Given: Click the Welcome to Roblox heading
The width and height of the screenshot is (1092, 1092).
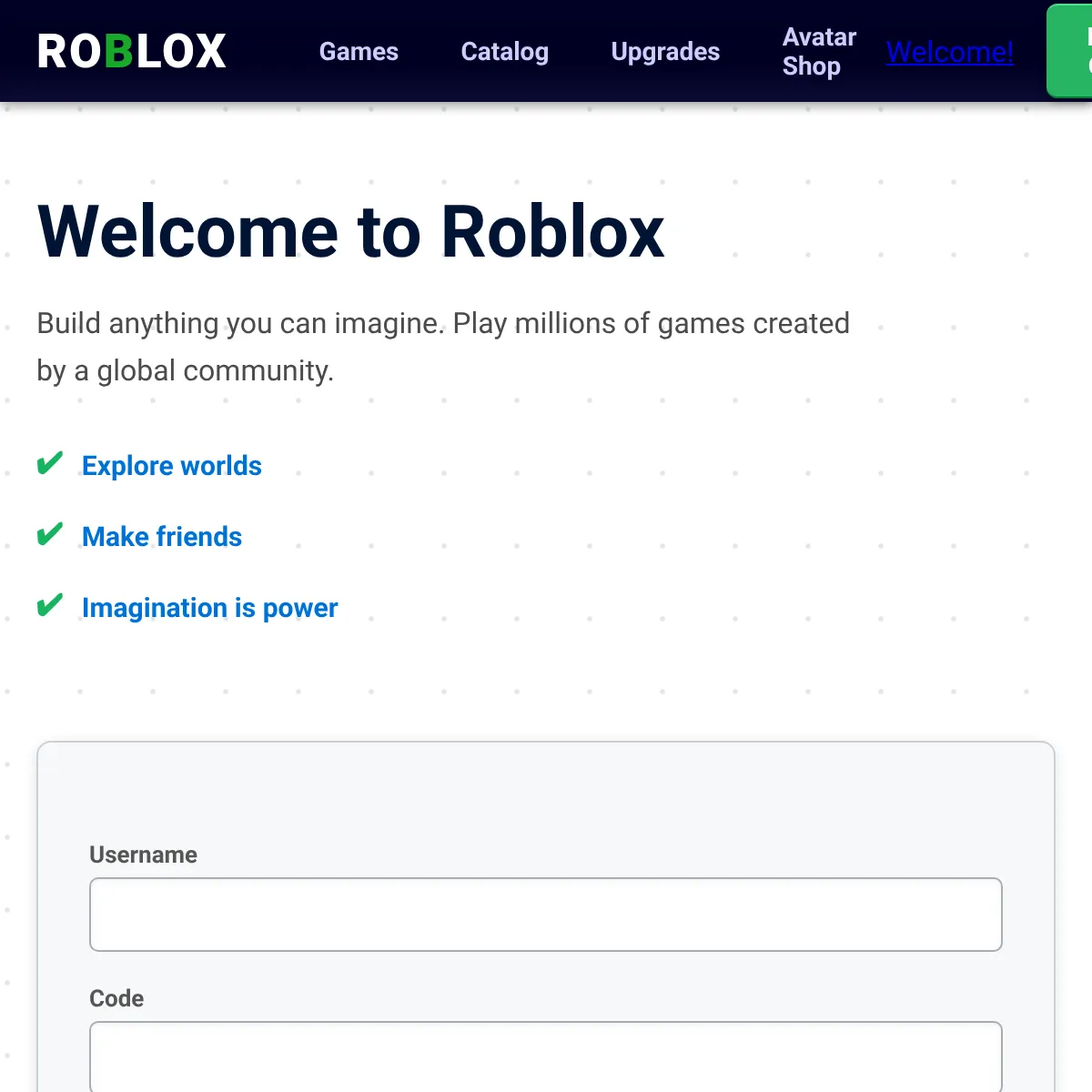Looking at the screenshot, I should point(351,232).
